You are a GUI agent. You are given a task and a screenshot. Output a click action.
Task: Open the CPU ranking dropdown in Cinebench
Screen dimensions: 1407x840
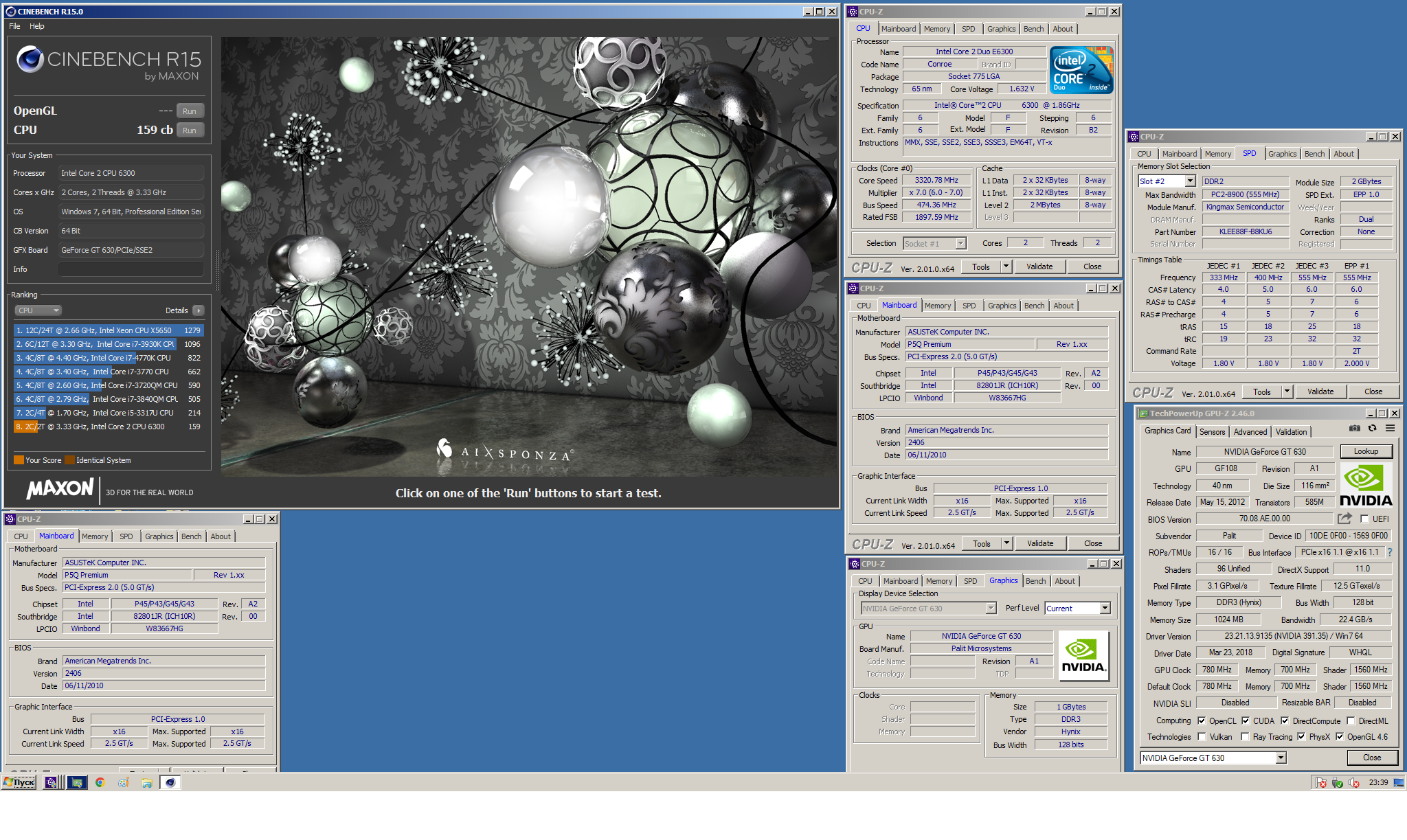click(39, 310)
